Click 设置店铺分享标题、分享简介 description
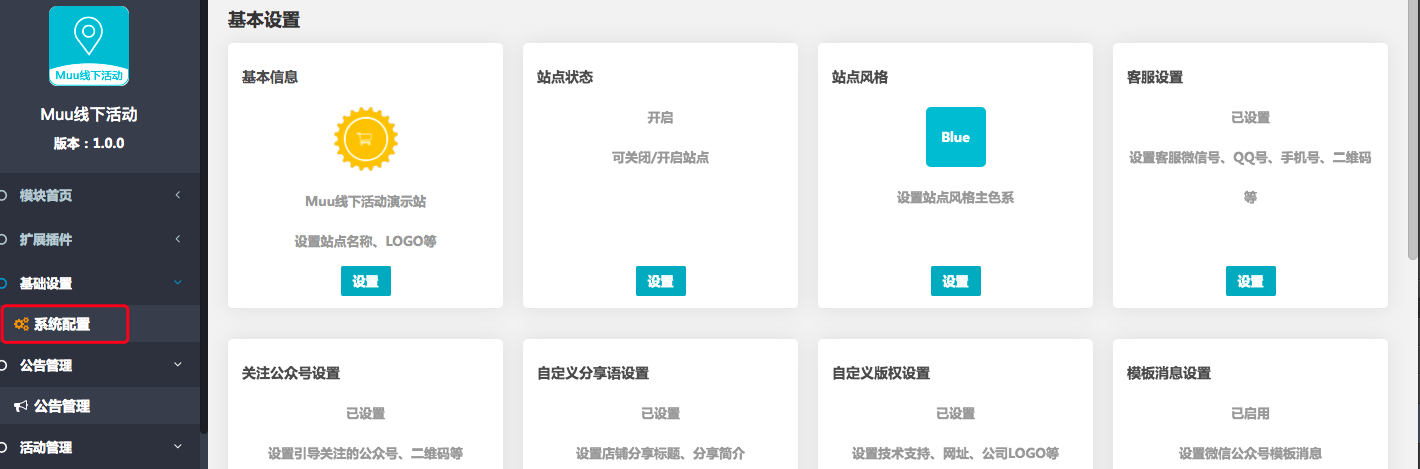Image resolution: width=1420 pixels, height=469 pixels. (x=661, y=453)
